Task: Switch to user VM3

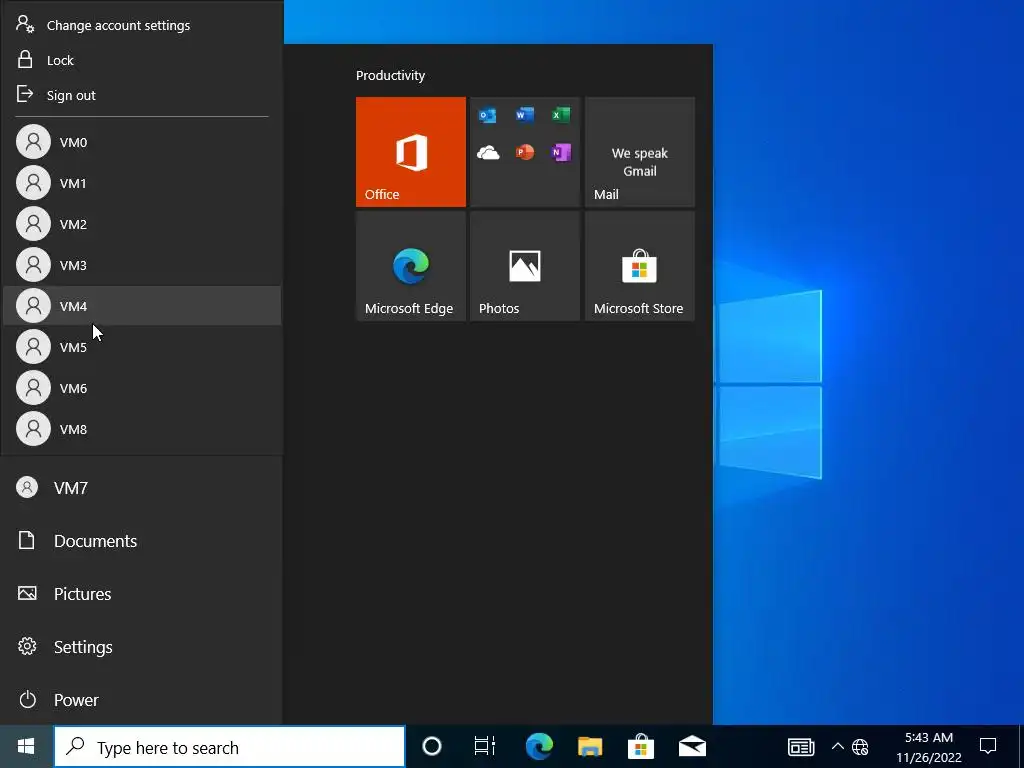Action: 142,265
